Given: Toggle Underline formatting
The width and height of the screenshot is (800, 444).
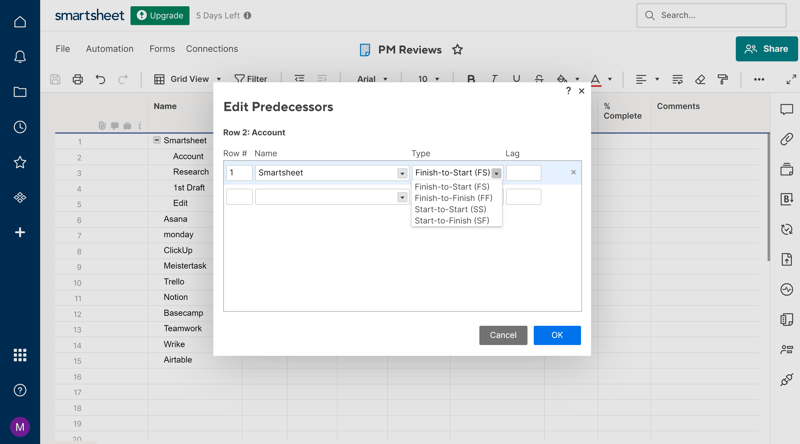Looking at the screenshot, I should tap(516, 79).
